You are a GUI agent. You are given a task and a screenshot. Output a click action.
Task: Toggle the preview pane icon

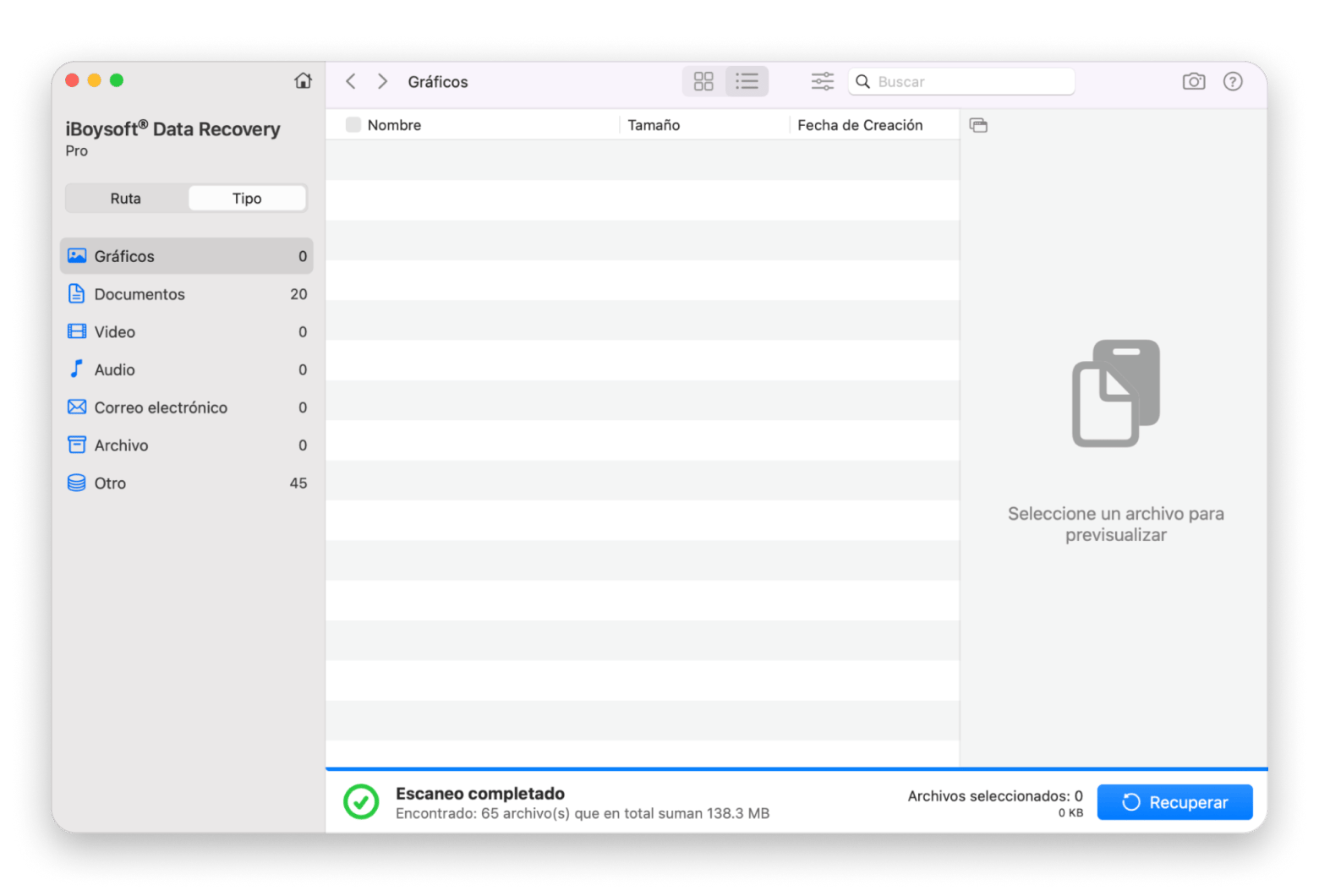coord(978,125)
